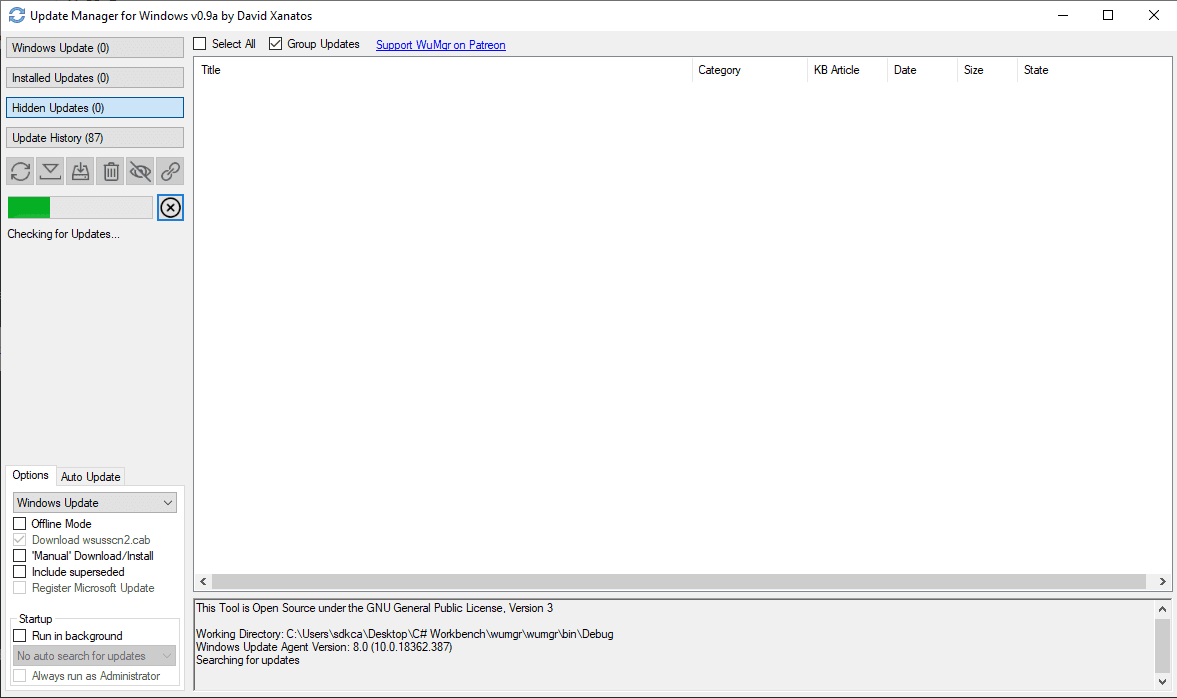Image resolution: width=1177 pixels, height=698 pixels.
Task: Tick the Select All checkbox
Action: 200,44
